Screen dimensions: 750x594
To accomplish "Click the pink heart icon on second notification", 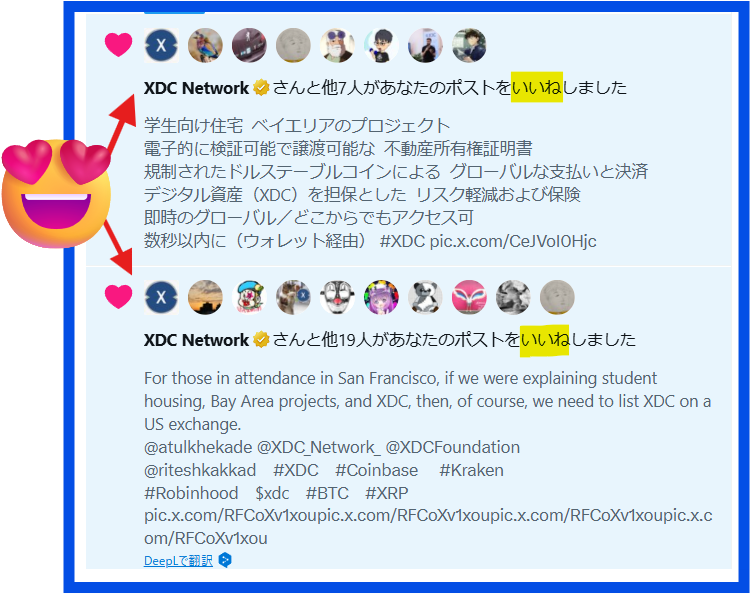I will [118, 297].
